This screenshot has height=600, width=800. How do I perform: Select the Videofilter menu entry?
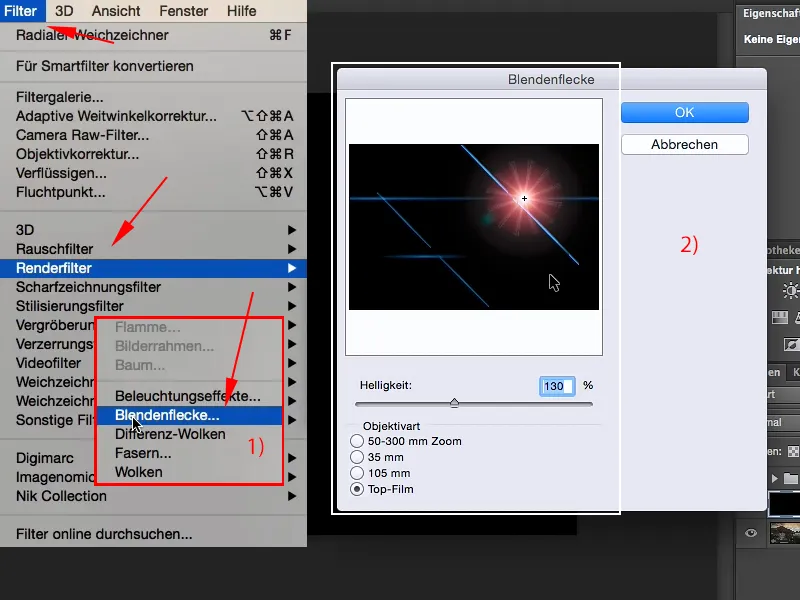pos(48,363)
